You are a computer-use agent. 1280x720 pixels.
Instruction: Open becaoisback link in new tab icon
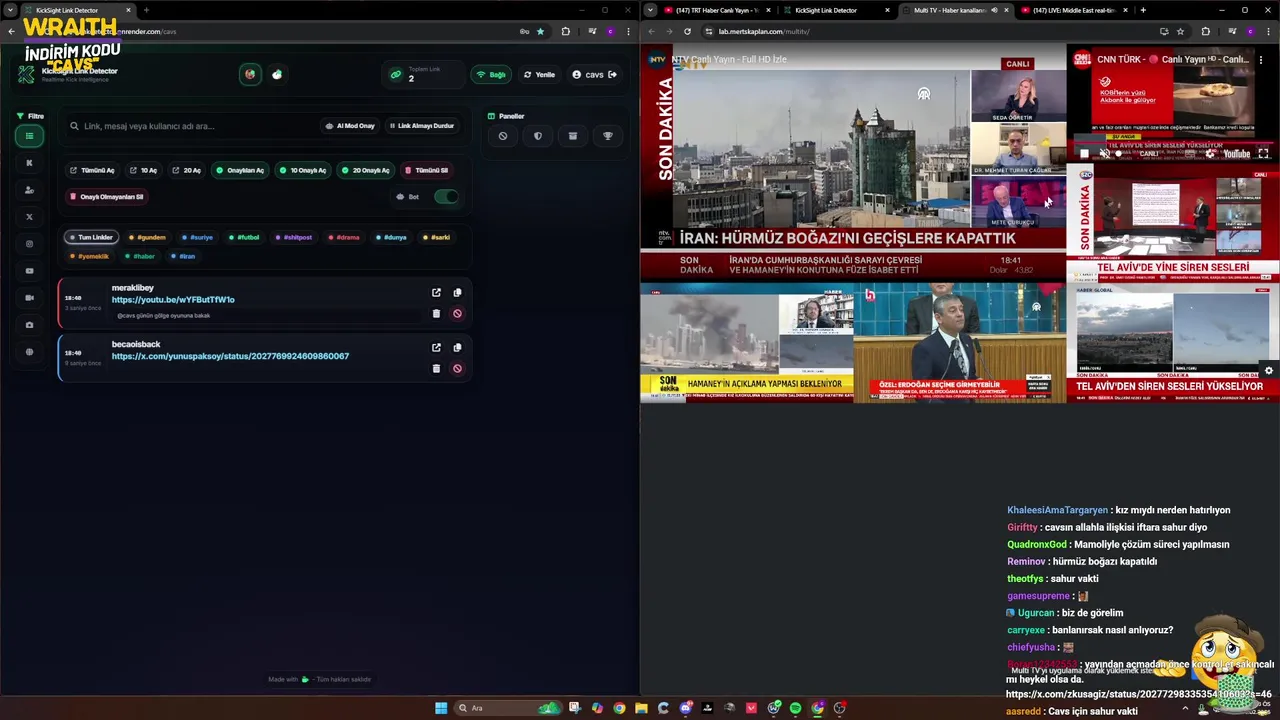(x=436, y=348)
